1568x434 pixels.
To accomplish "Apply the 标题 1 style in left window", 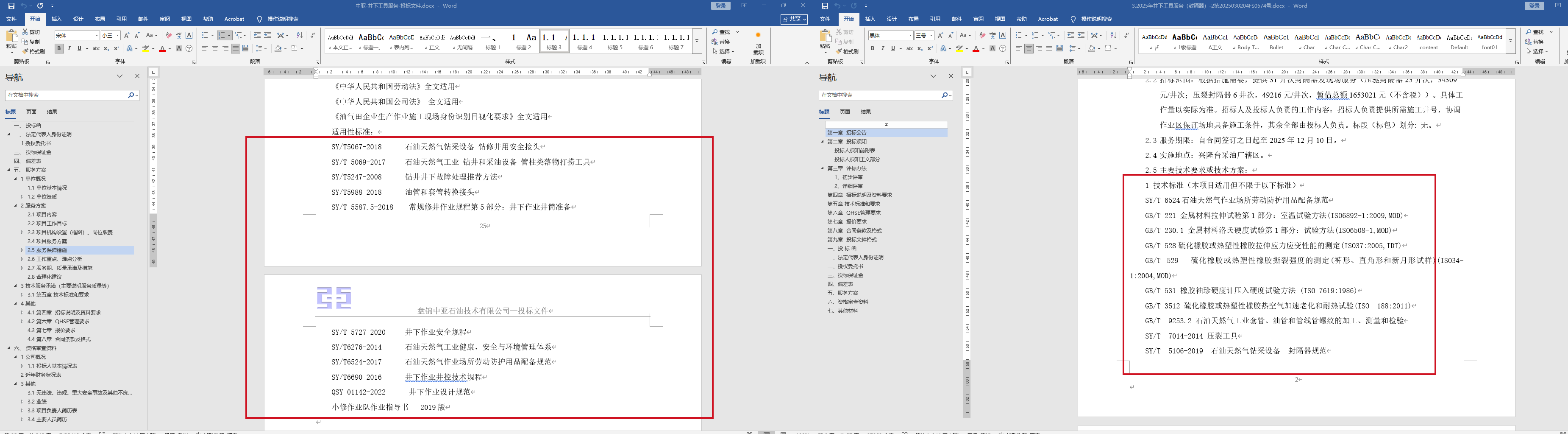I will pyautogui.click(x=492, y=41).
